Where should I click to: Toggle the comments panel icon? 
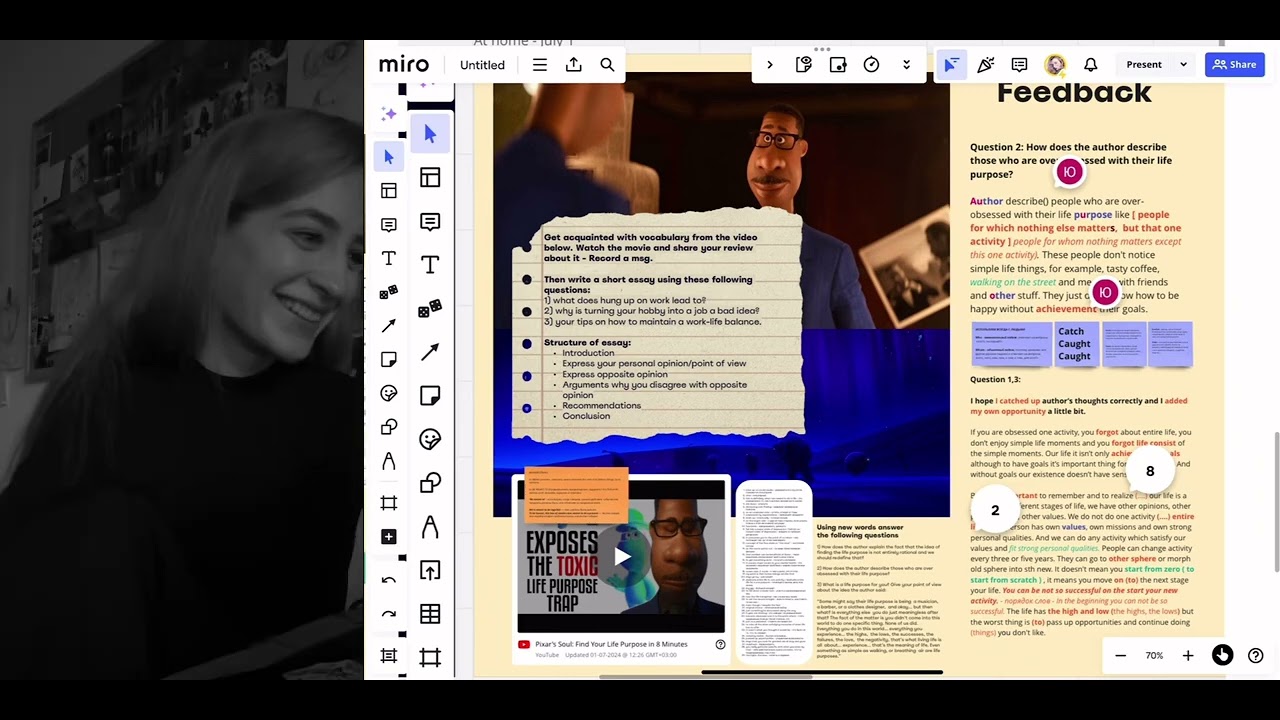tap(1020, 65)
